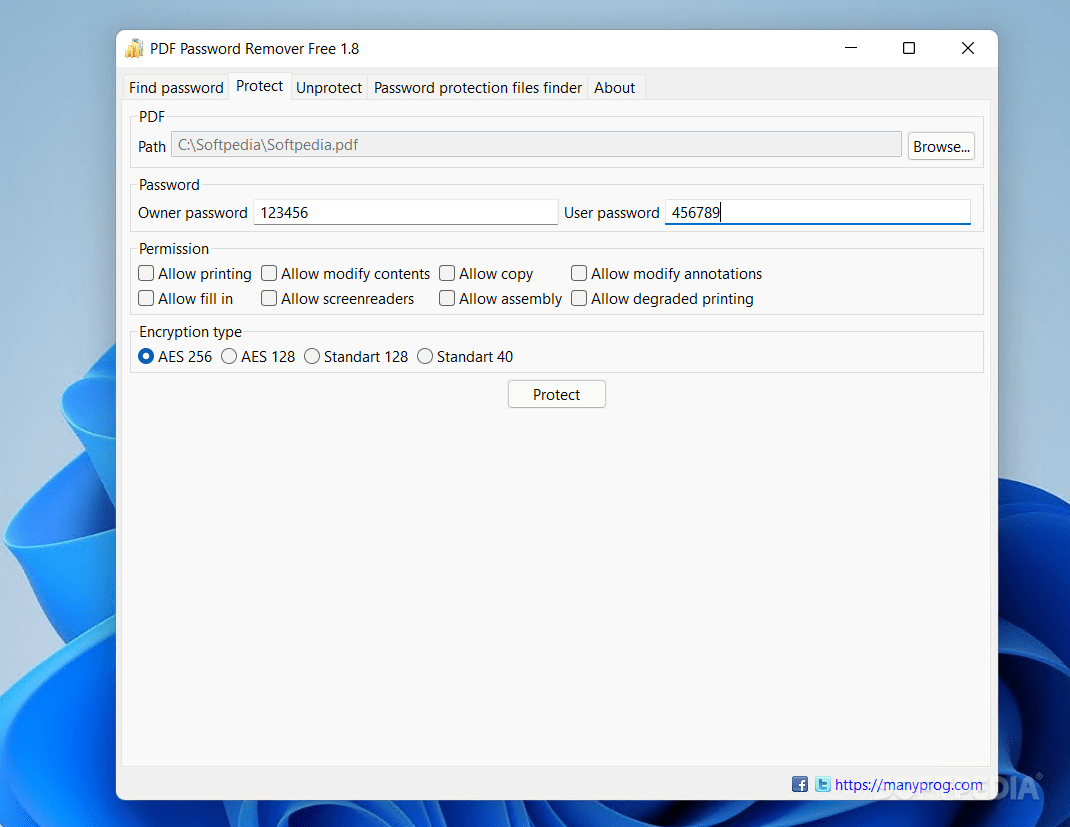Open the Facebook page via the Facebook icon
This screenshot has width=1070, height=827.
tap(799, 784)
